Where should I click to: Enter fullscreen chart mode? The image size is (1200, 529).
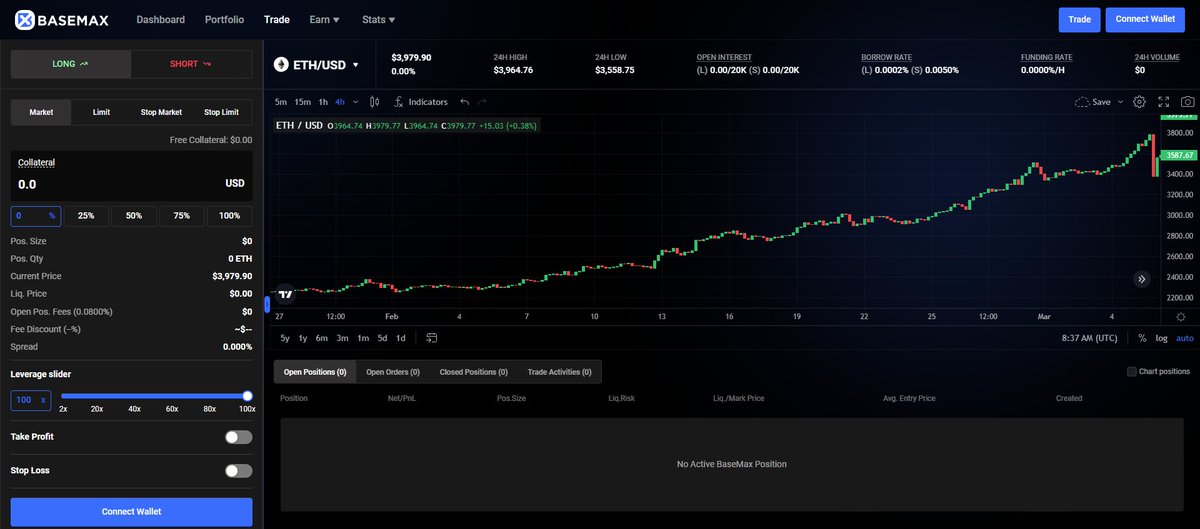tap(1163, 102)
